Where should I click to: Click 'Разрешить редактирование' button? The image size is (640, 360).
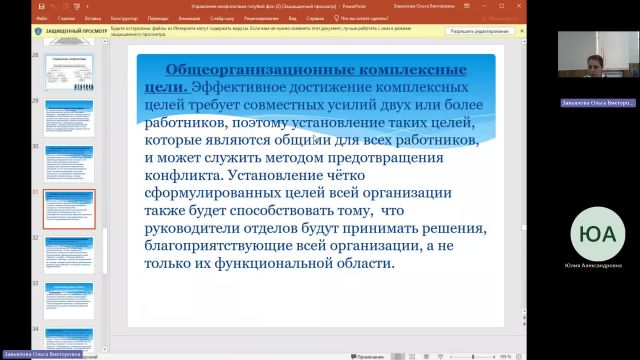[480, 31]
